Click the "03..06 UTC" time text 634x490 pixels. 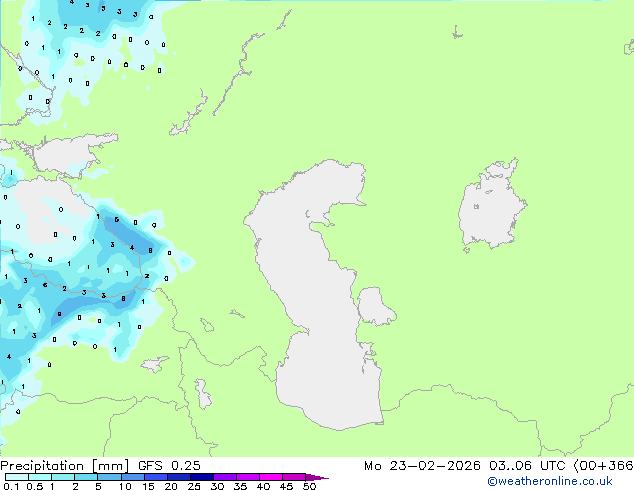click(527, 466)
